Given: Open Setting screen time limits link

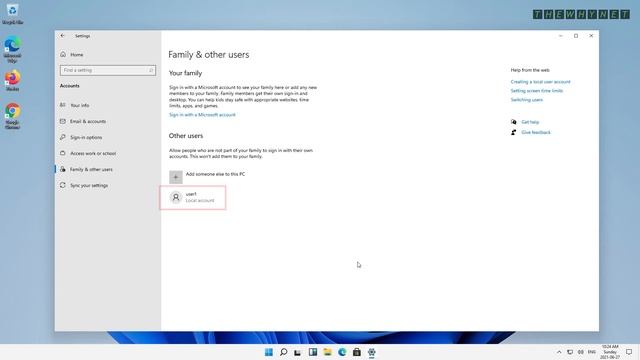Looking at the screenshot, I should click(537, 91).
